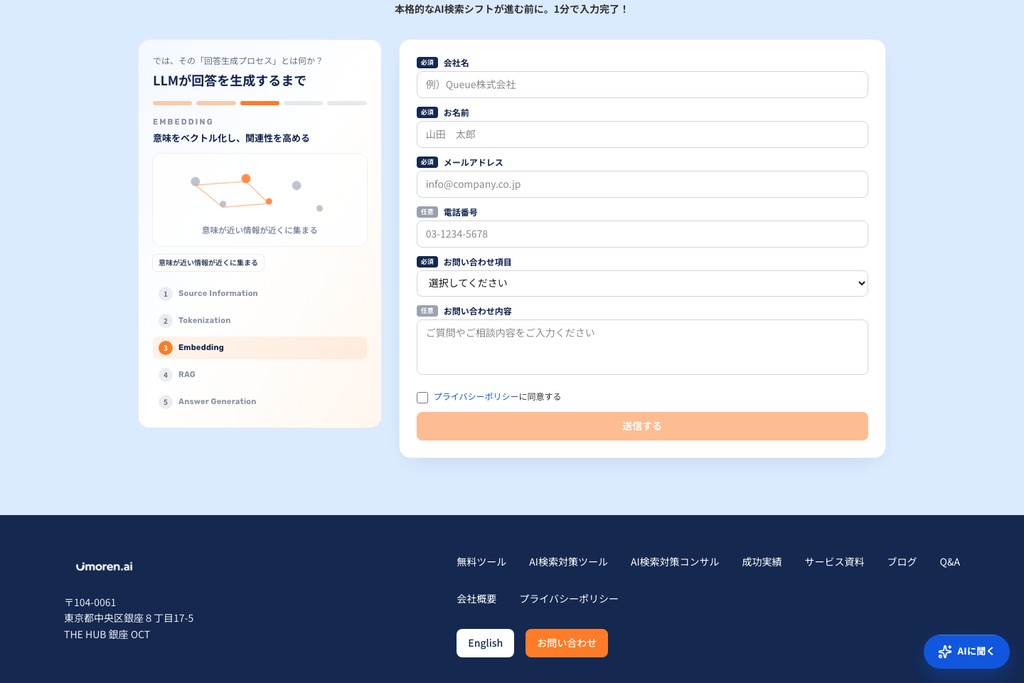Viewport: 1024px width, 683px height.
Task: Click address text 東京都中央区銀座８丁目17-5
Action: point(129,618)
